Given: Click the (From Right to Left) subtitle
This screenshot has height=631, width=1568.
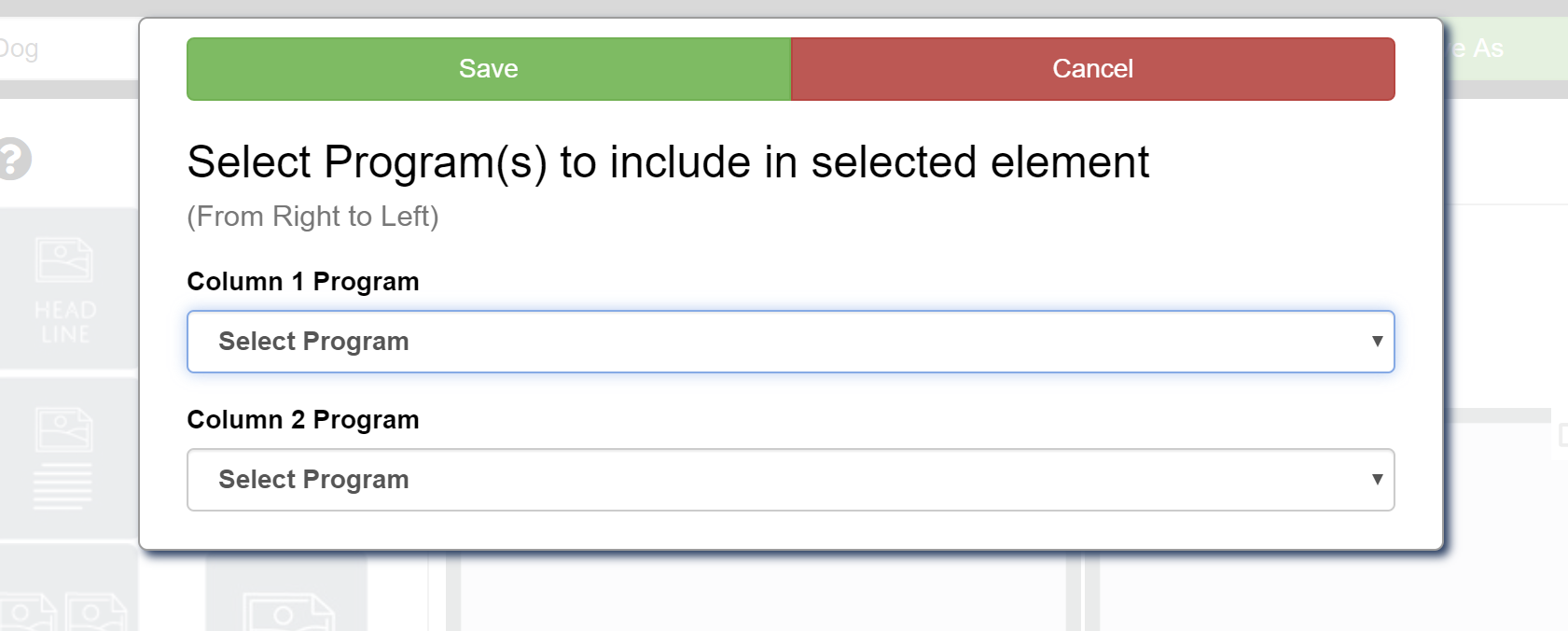Looking at the screenshot, I should 312,217.
